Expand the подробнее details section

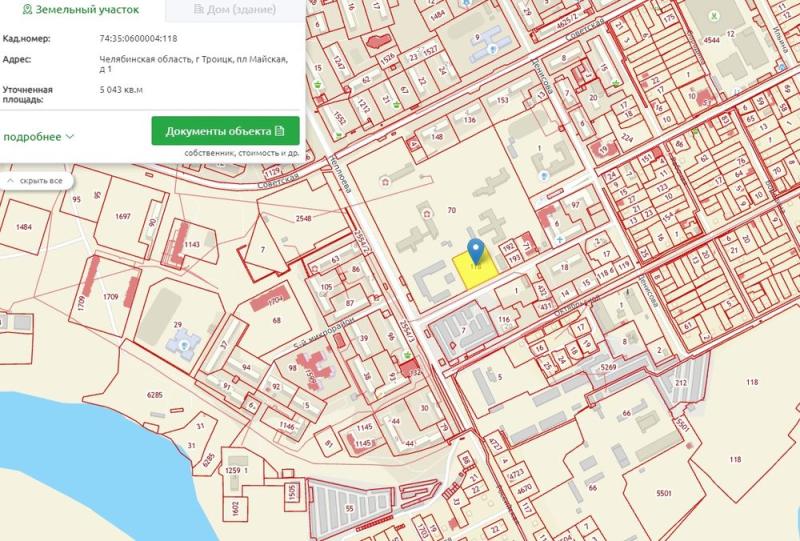tap(39, 137)
